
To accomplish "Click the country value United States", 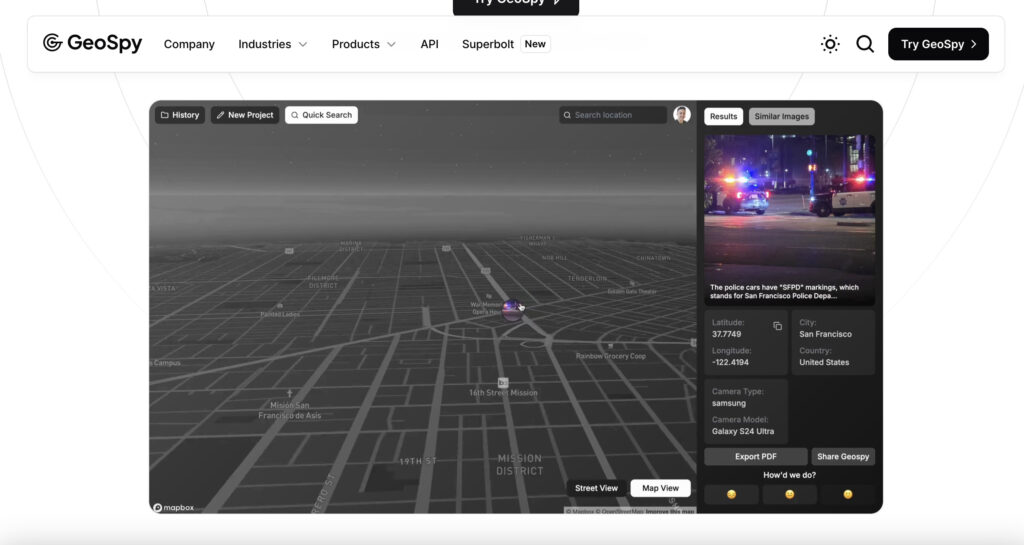I will coord(824,362).
